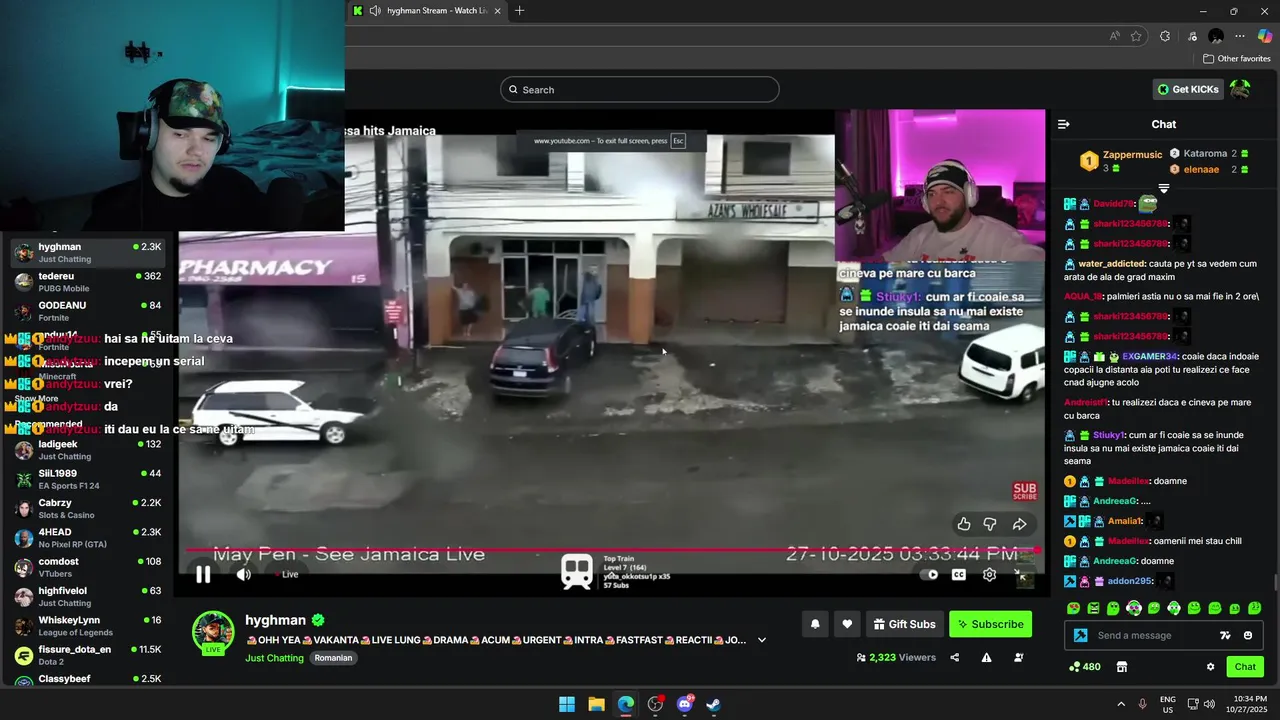Select the Romanian language tag
This screenshot has height=720, width=1280.
(x=333, y=658)
